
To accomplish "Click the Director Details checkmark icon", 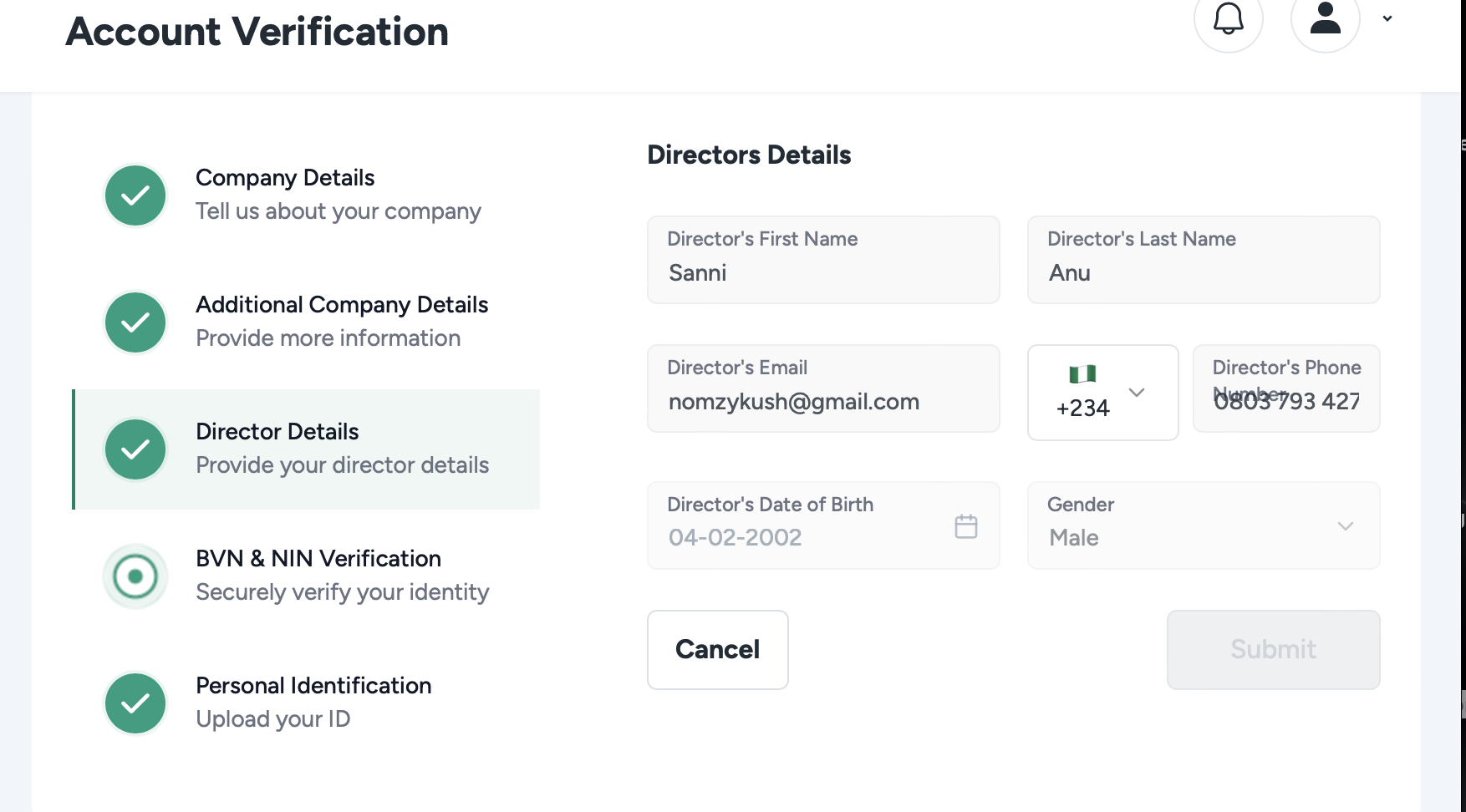I will coord(135,449).
